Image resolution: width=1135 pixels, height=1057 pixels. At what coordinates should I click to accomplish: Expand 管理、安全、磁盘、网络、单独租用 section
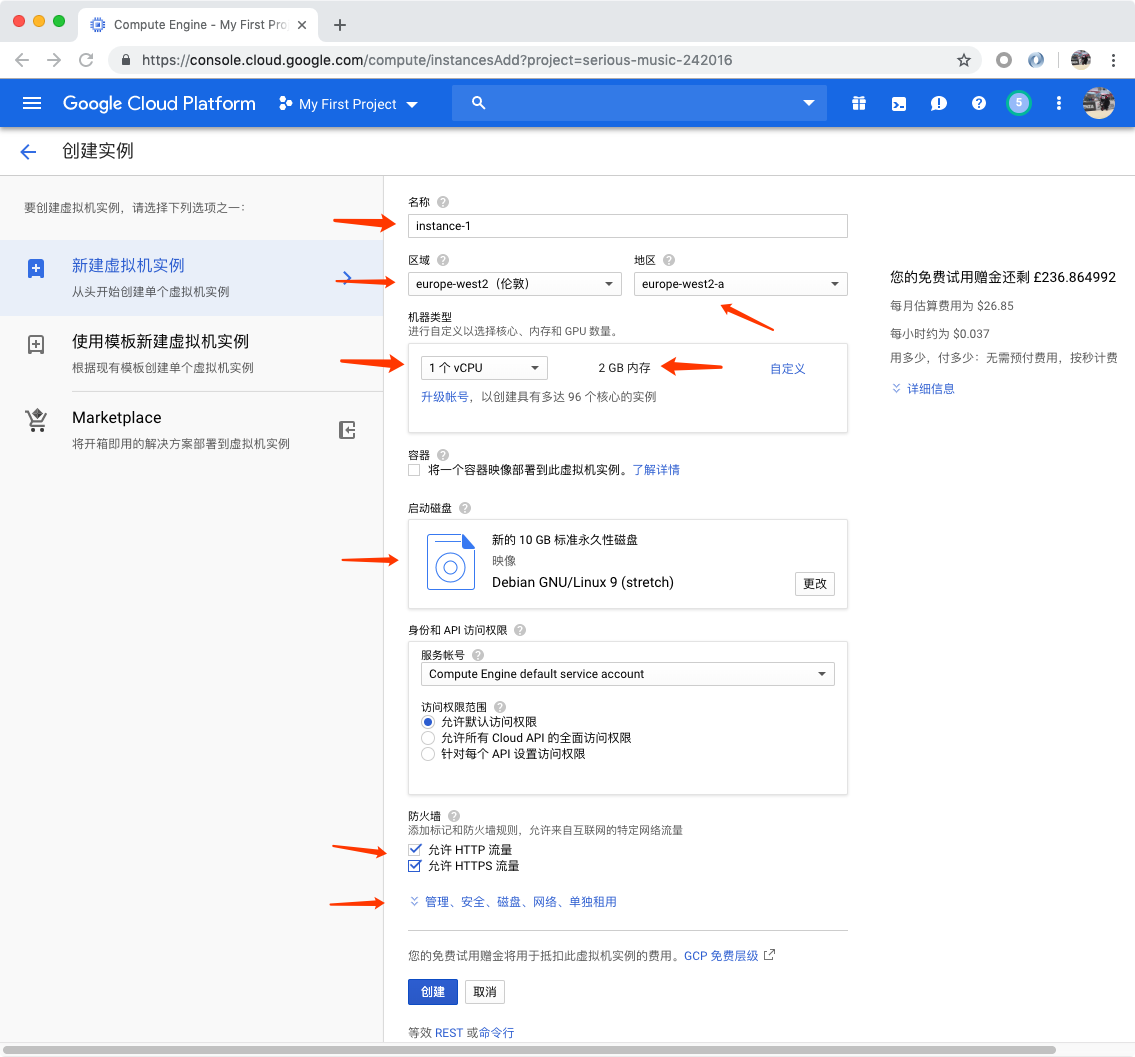point(513,902)
